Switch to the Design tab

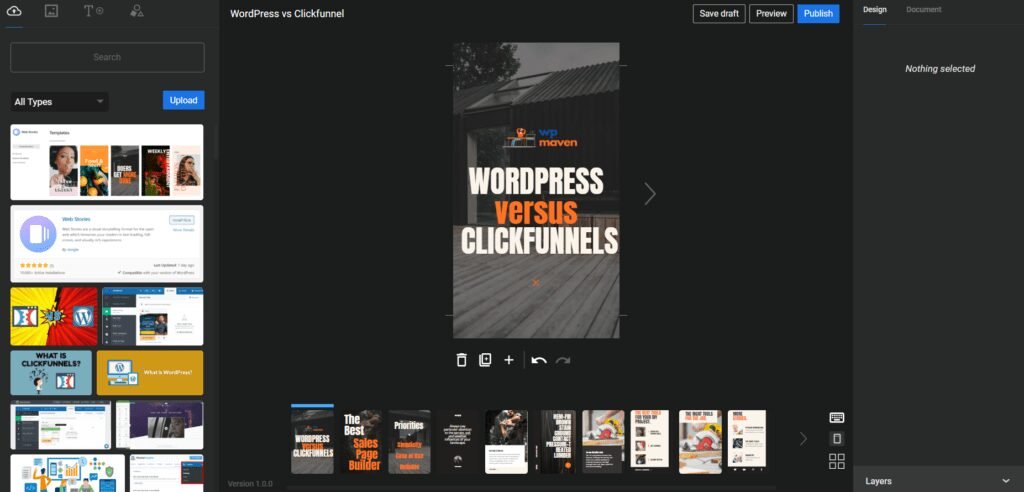click(x=874, y=10)
